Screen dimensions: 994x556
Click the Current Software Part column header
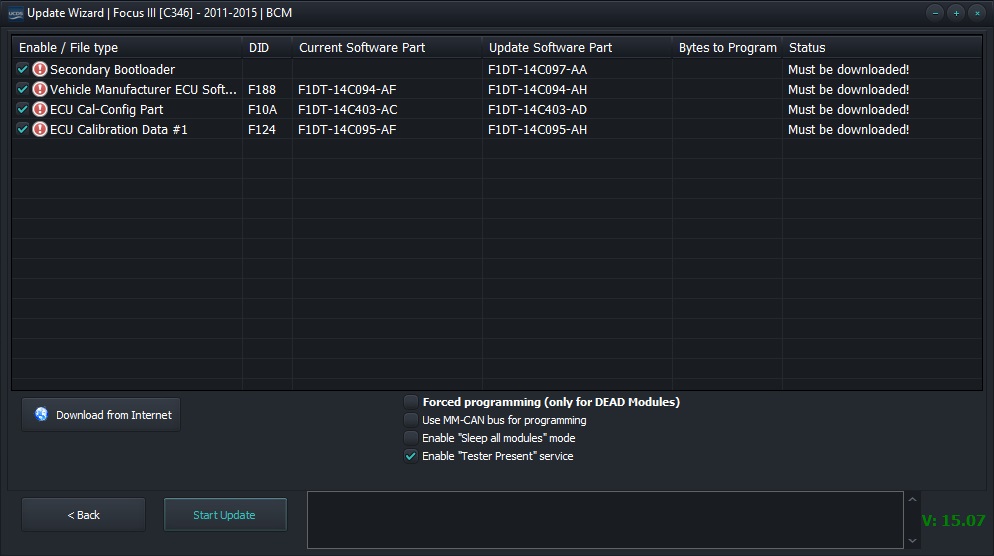(x=362, y=47)
